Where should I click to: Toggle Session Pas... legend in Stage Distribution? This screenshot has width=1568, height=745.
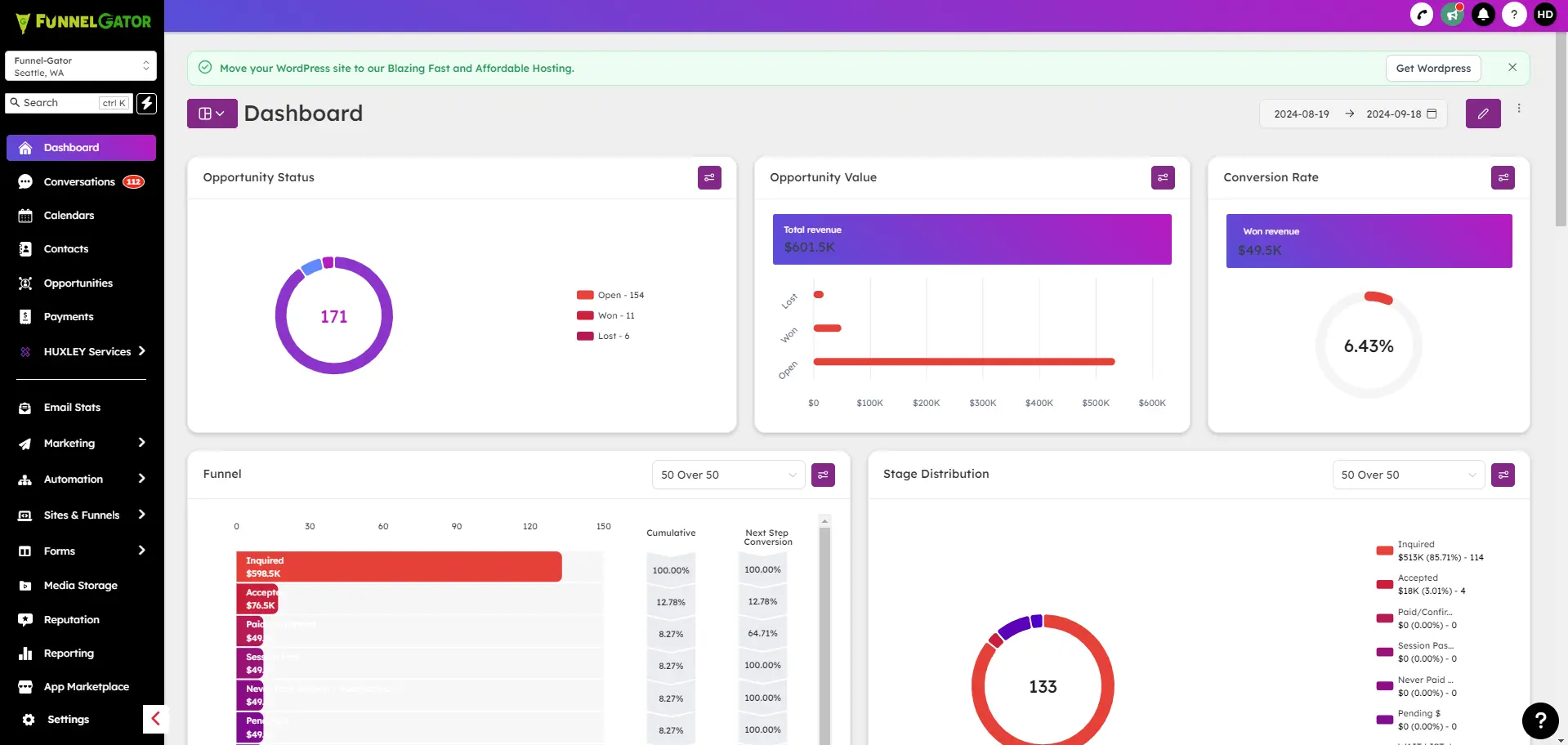click(1416, 652)
